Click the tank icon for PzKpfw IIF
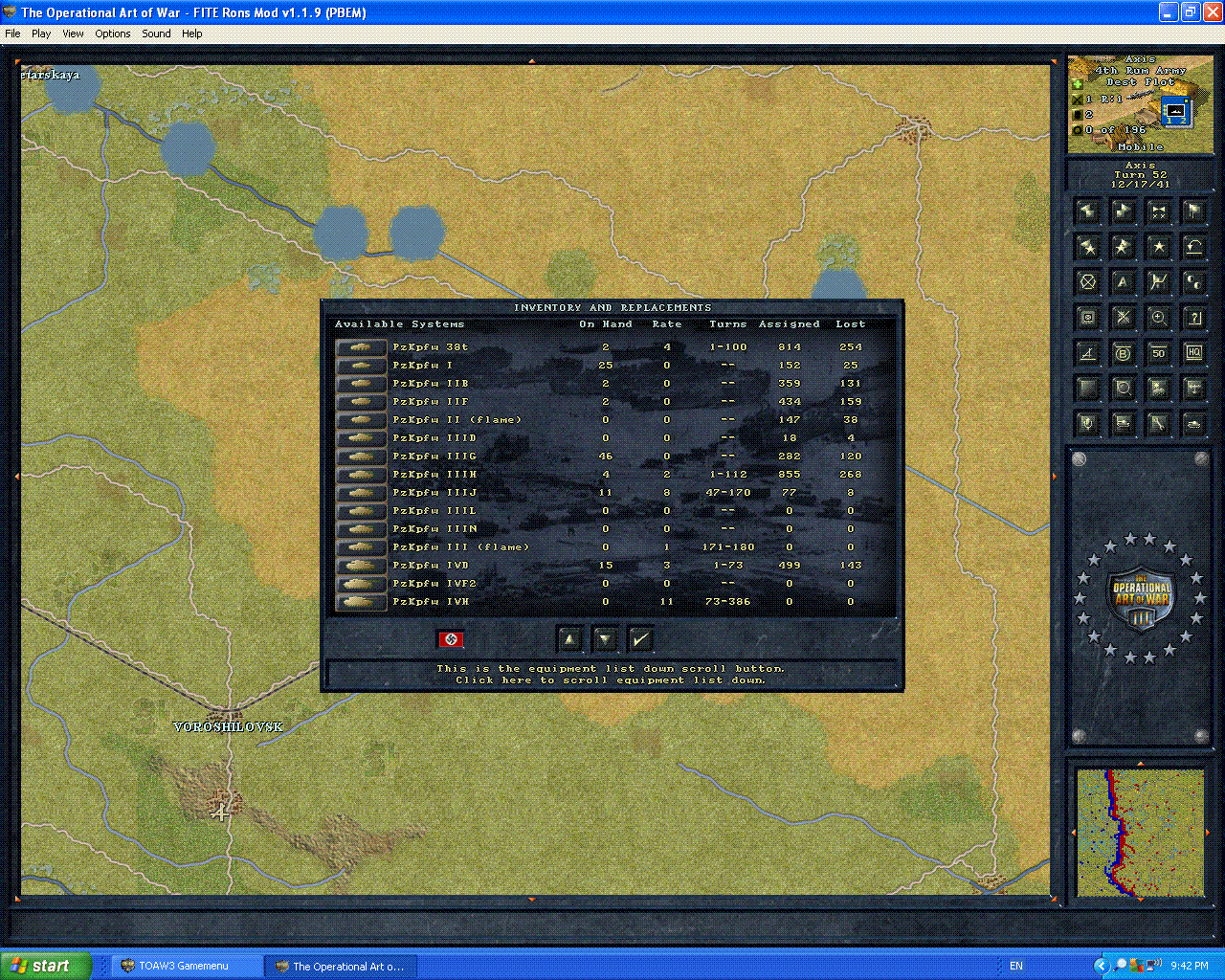The height and width of the screenshot is (980, 1225). (361, 402)
